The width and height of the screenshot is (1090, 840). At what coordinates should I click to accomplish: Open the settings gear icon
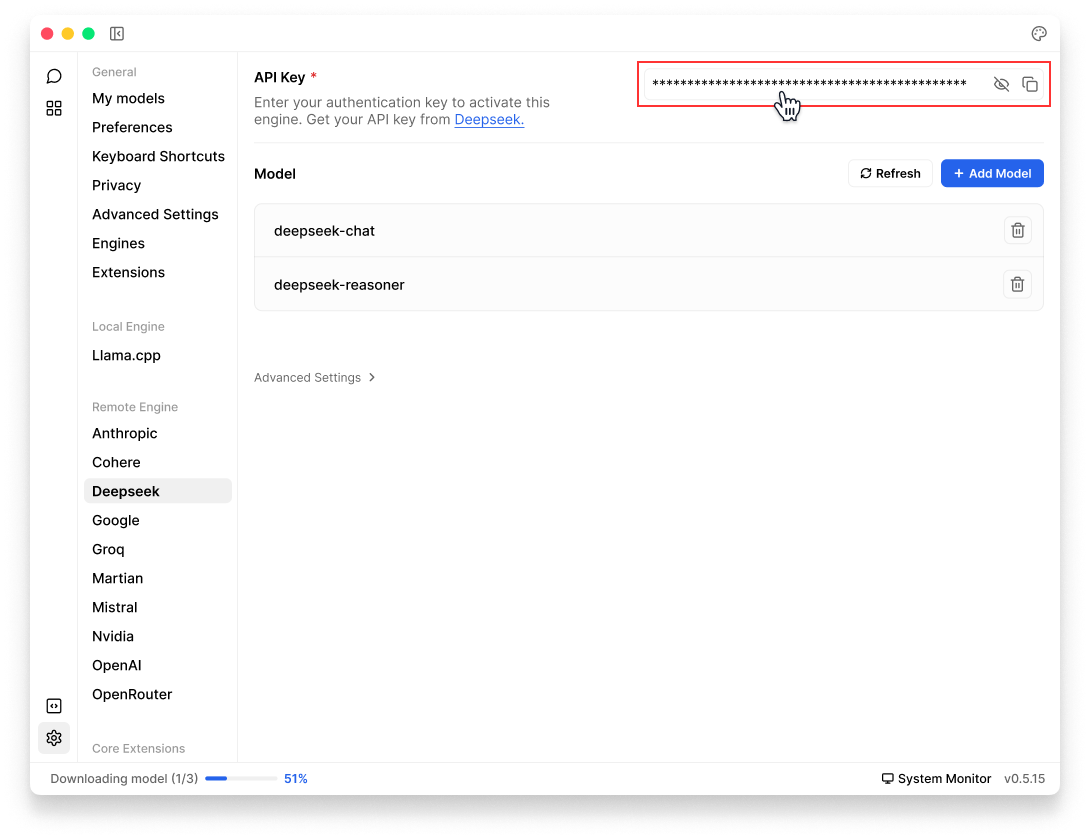pos(54,738)
